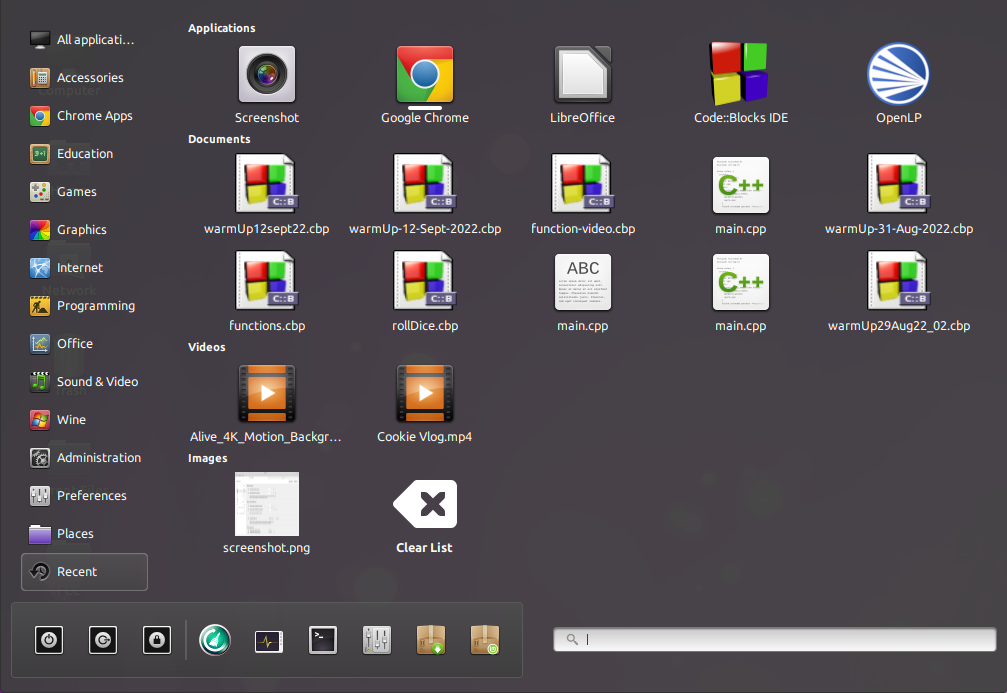Open main.cpp beside warmUp-31-Aug-2022.cbp
This screenshot has height=693, width=1007.
(x=740, y=195)
